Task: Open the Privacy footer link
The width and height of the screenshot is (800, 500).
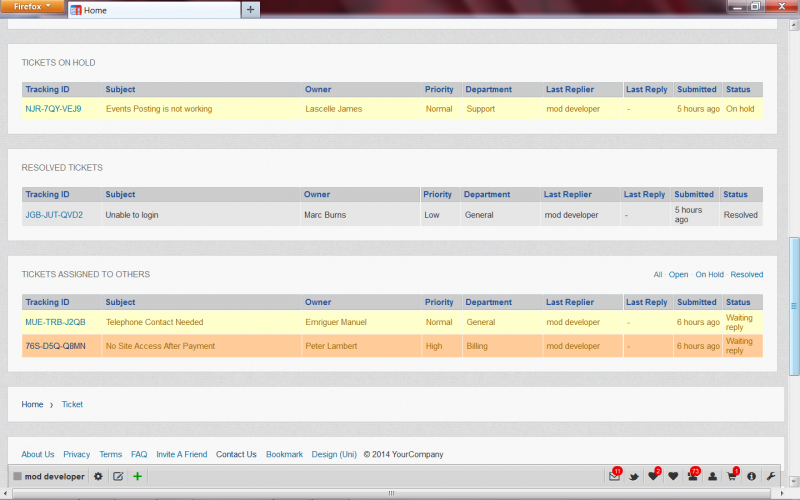Action: click(x=77, y=454)
